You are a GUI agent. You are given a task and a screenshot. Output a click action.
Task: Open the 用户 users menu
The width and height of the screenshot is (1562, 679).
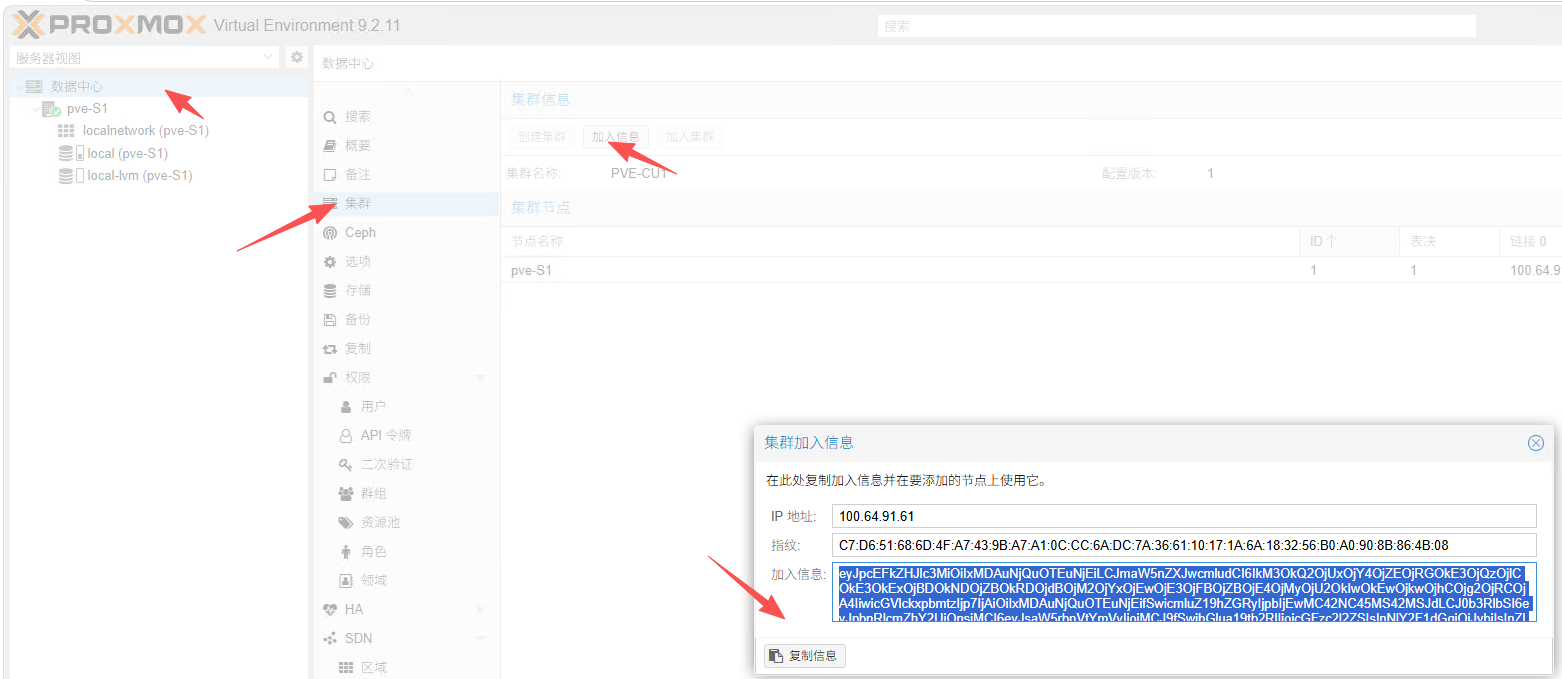373,407
